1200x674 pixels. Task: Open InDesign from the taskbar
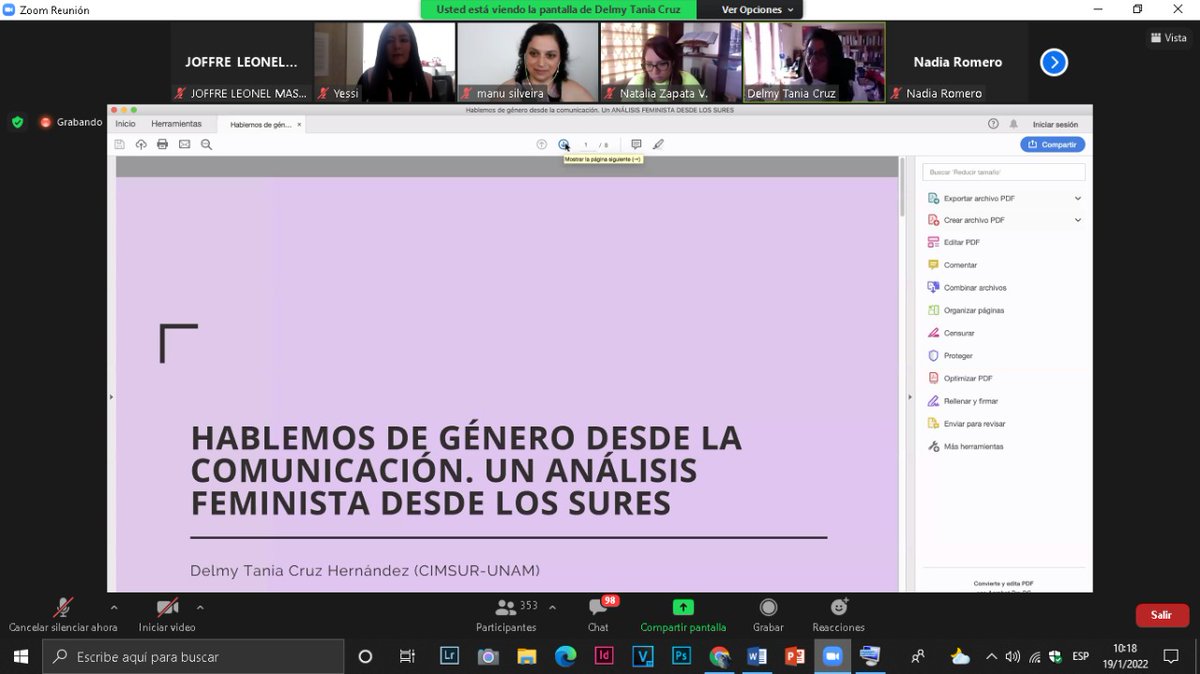(x=604, y=656)
